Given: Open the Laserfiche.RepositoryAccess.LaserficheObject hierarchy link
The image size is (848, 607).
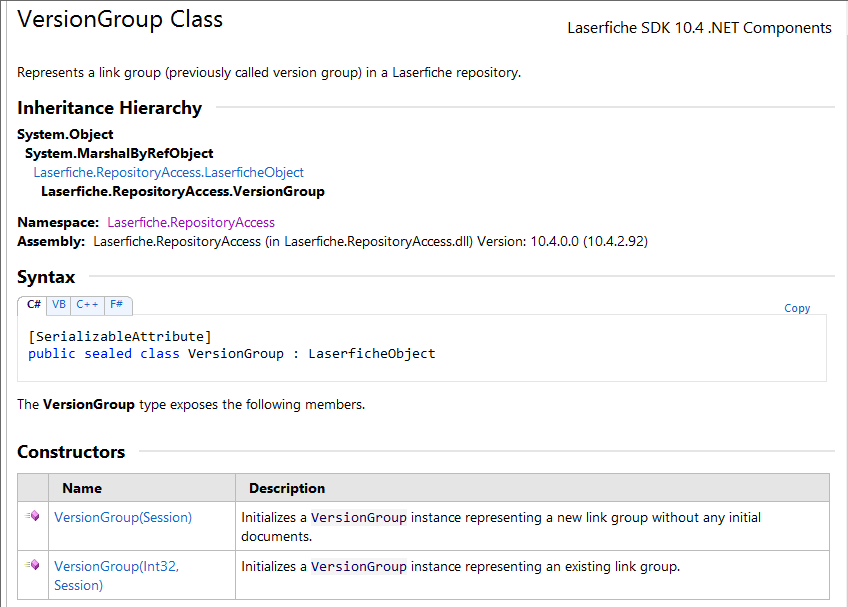Looking at the screenshot, I should (169, 173).
